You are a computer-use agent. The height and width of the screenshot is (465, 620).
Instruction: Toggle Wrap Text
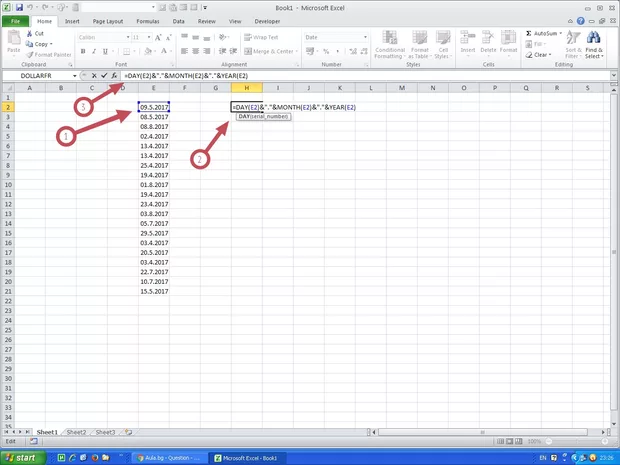(x=261, y=37)
